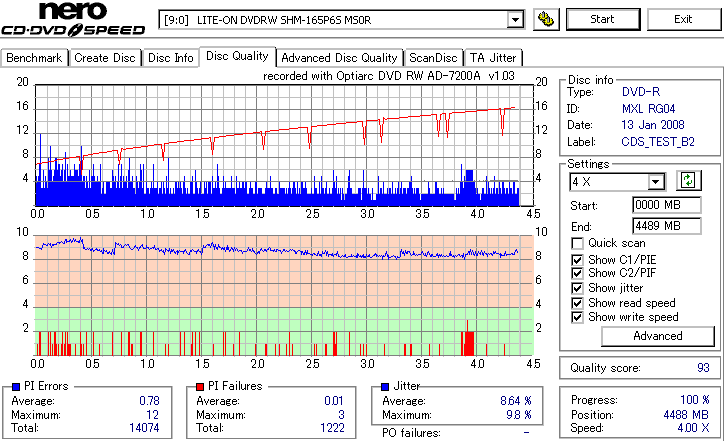This screenshot has width=724, height=441.
Task: Click the End position 4489 MB field
Action: (x=666, y=226)
